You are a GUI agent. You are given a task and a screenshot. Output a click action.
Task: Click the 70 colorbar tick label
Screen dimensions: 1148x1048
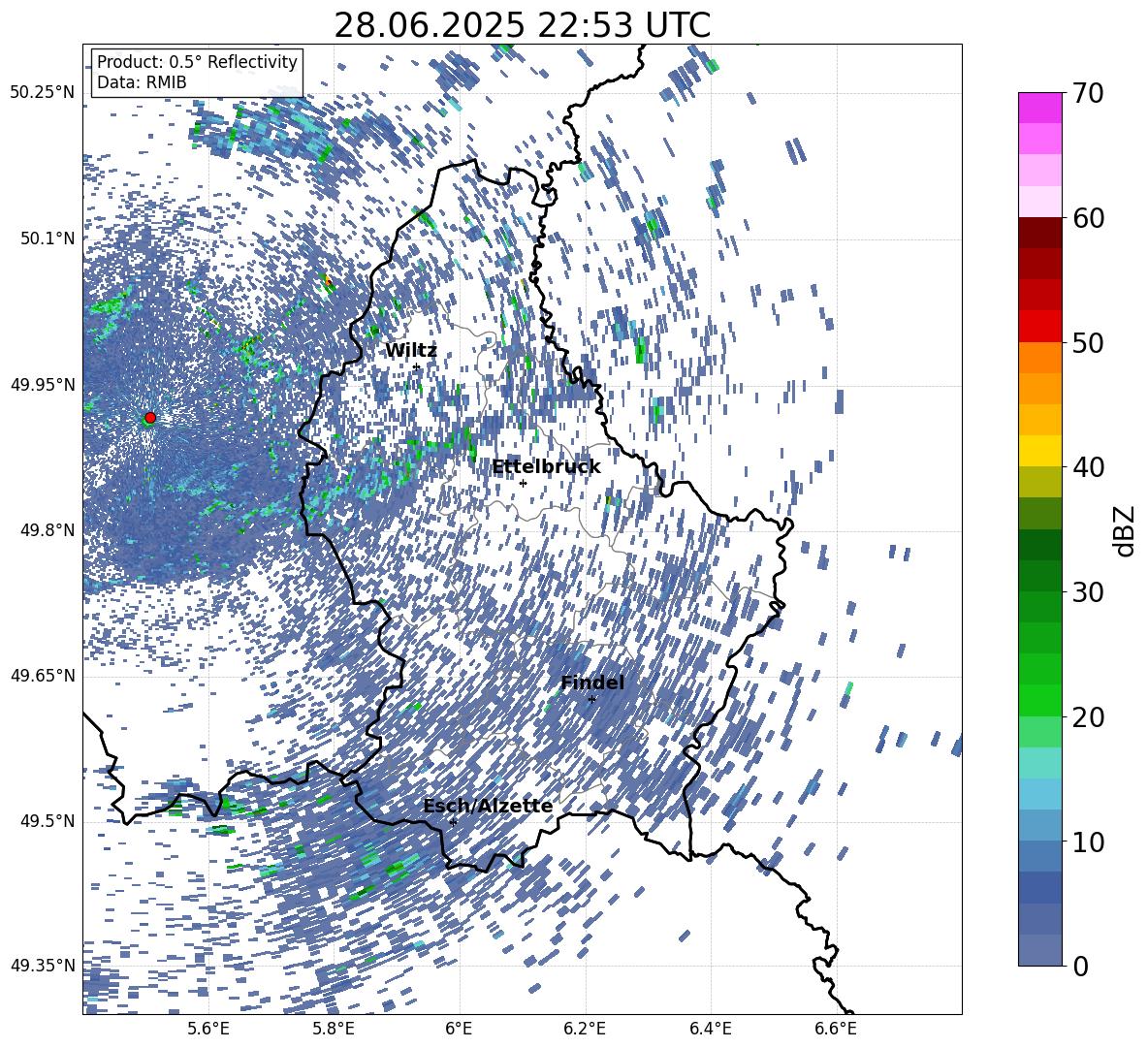click(x=1089, y=93)
